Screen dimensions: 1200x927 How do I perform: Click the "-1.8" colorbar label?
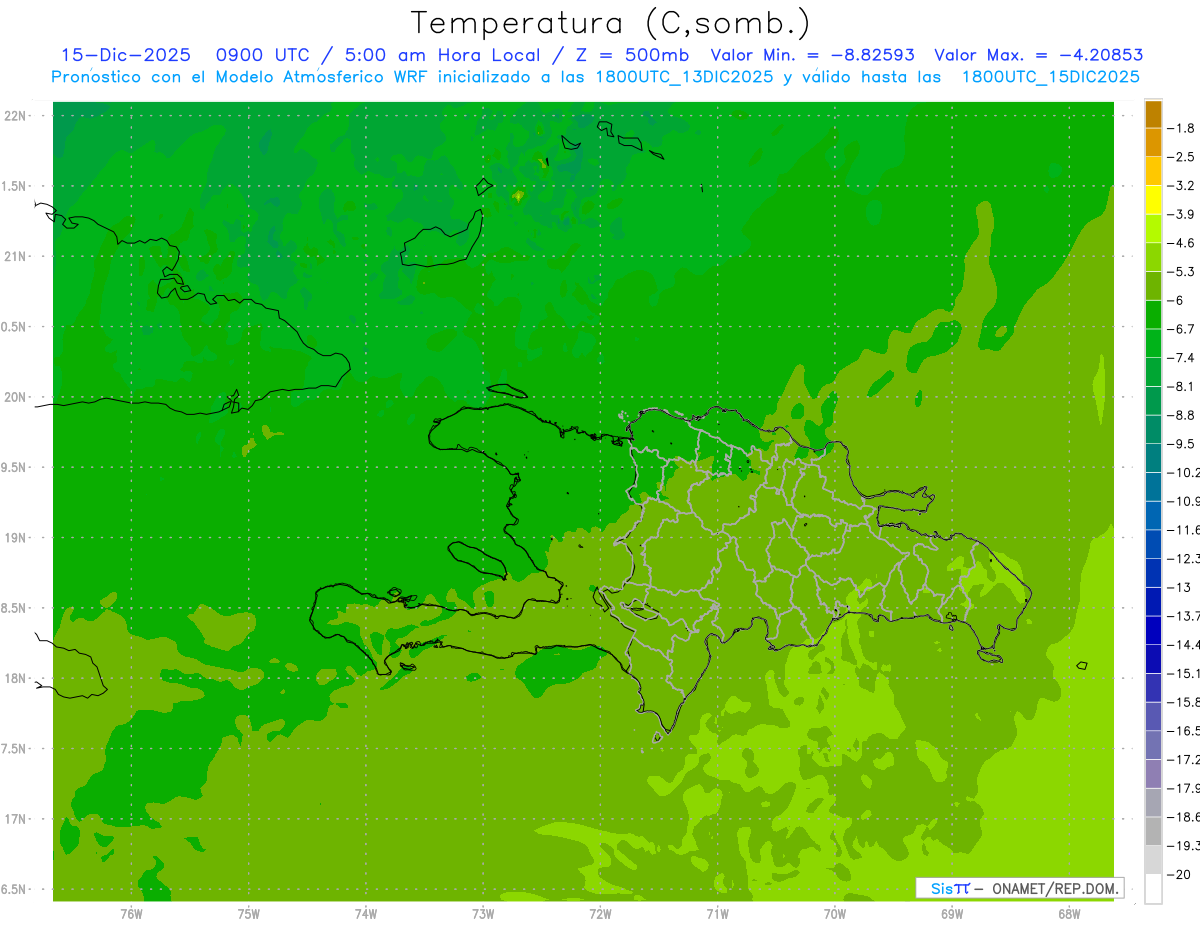1182,128
